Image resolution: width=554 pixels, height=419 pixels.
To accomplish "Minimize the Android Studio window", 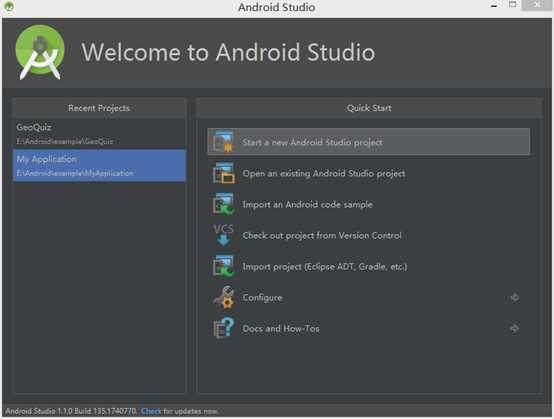I will pos(494,5).
